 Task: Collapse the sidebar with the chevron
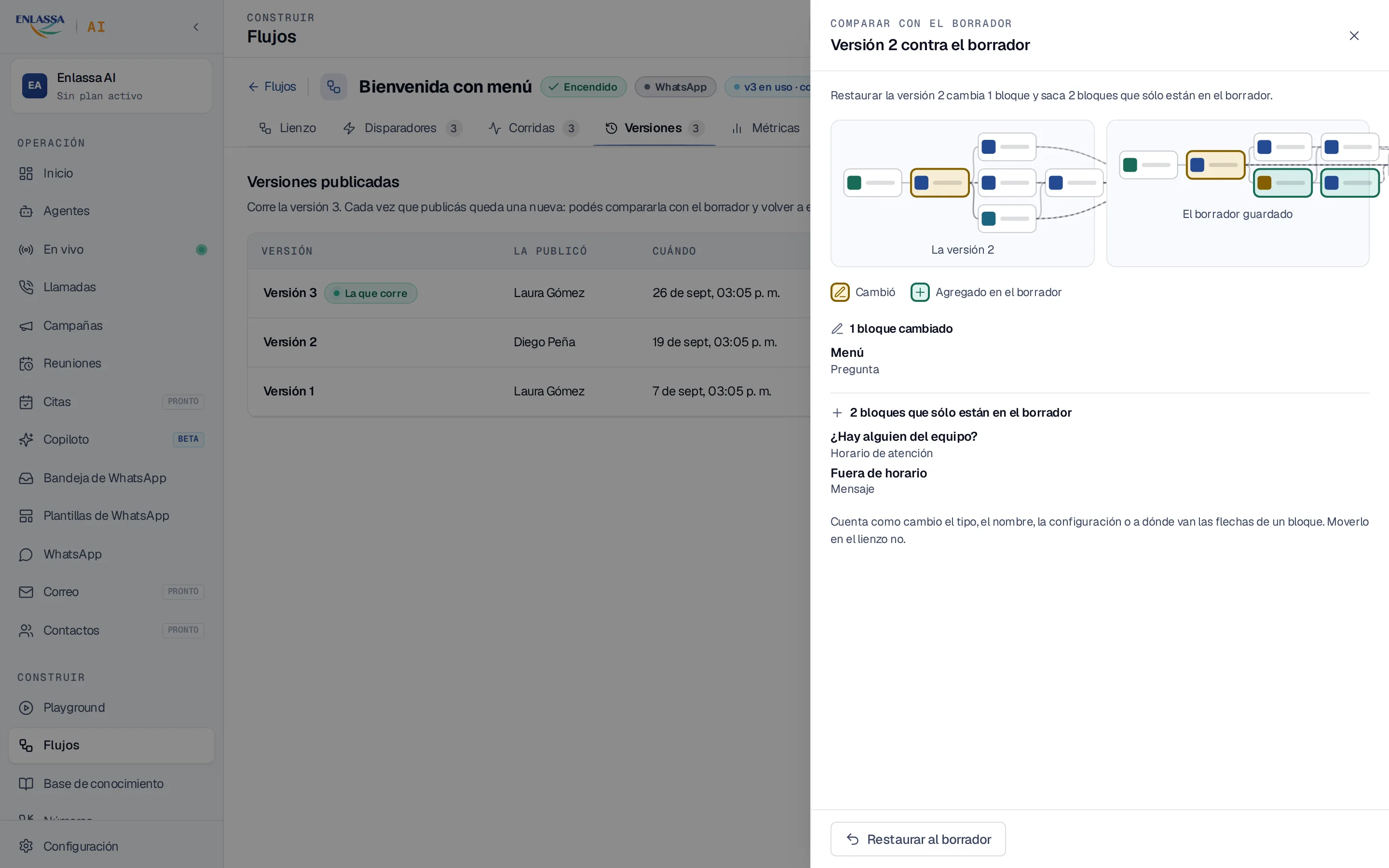coord(196,27)
